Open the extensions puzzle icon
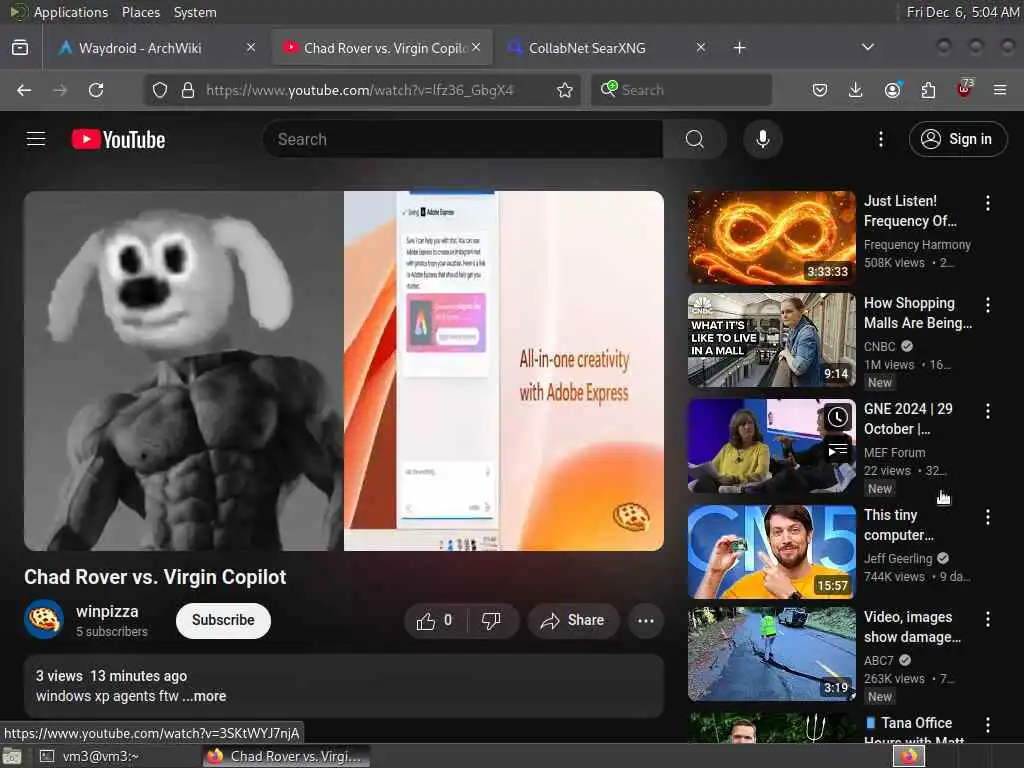This screenshot has height=768, width=1024. click(x=928, y=90)
